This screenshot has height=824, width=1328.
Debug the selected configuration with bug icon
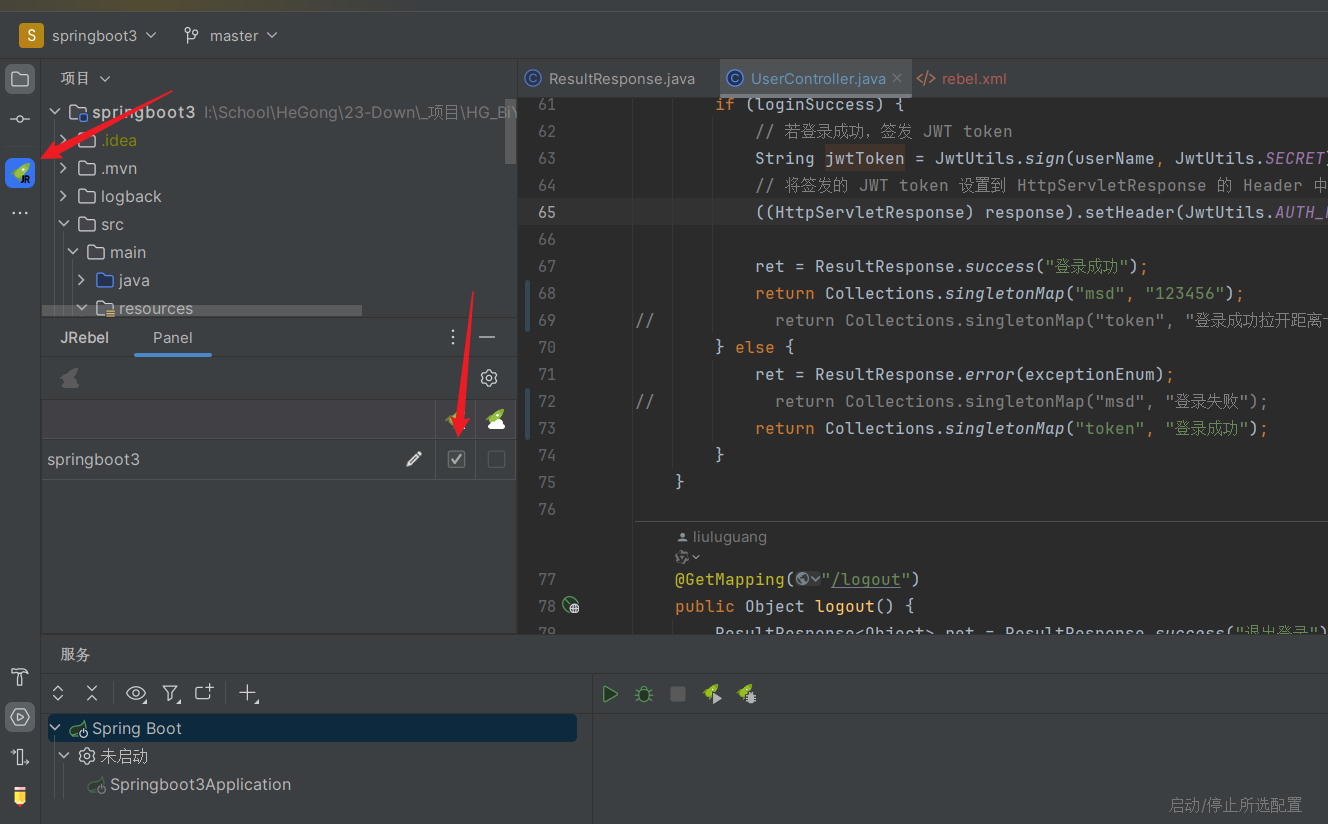pos(644,693)
